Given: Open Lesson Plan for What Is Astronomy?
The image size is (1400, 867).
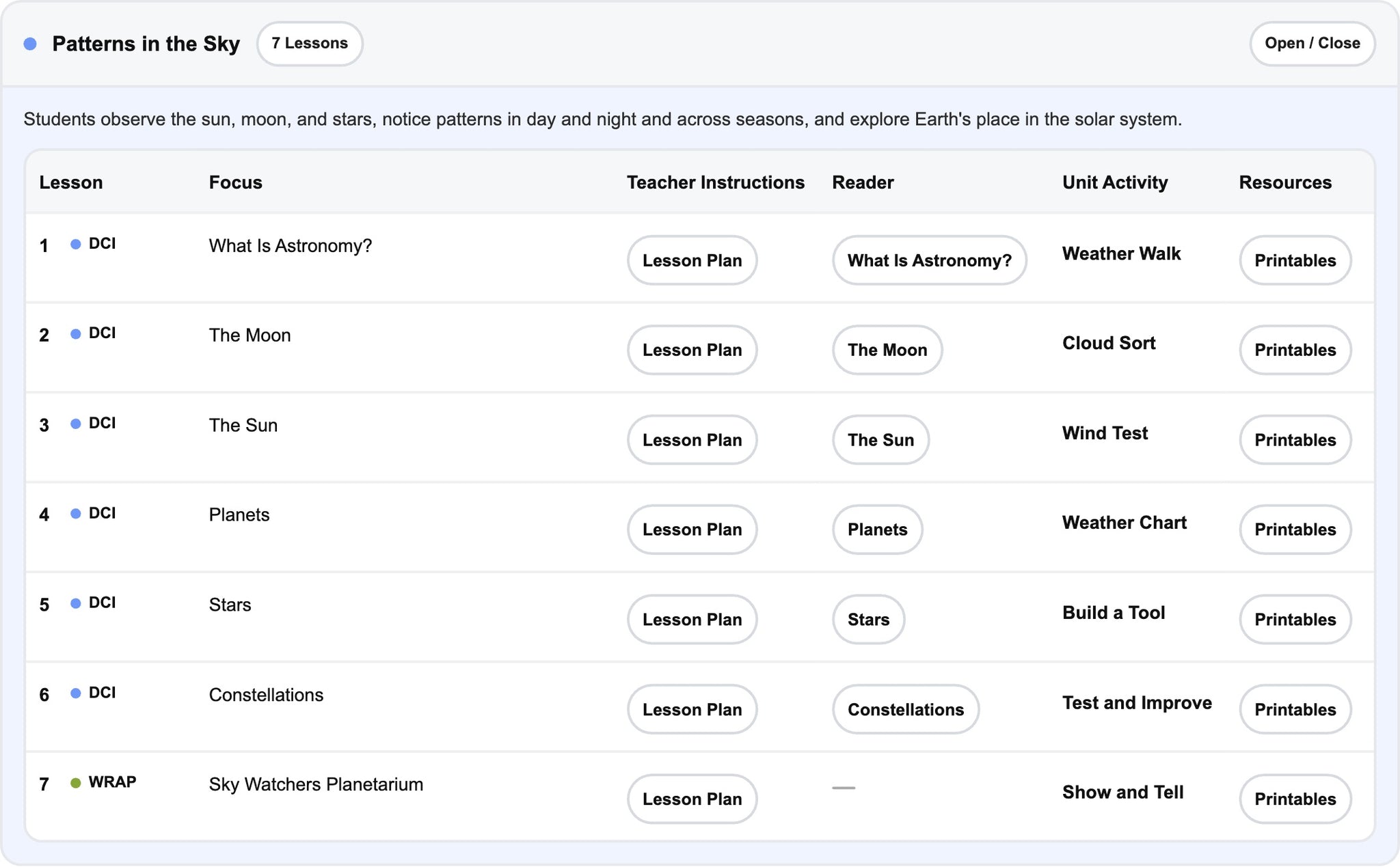Looking at the screenshot, I should (x=692, y=260).
